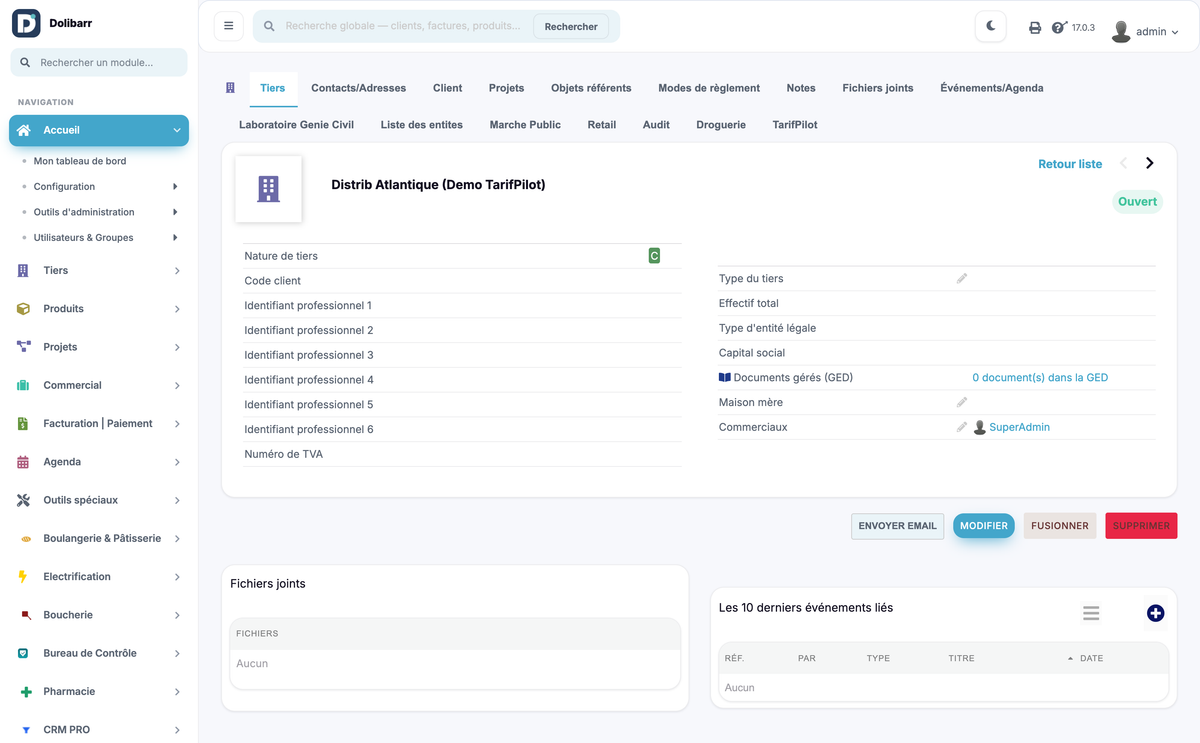Click the Boulangerie & Pâtisserie icon

[24, 539]
